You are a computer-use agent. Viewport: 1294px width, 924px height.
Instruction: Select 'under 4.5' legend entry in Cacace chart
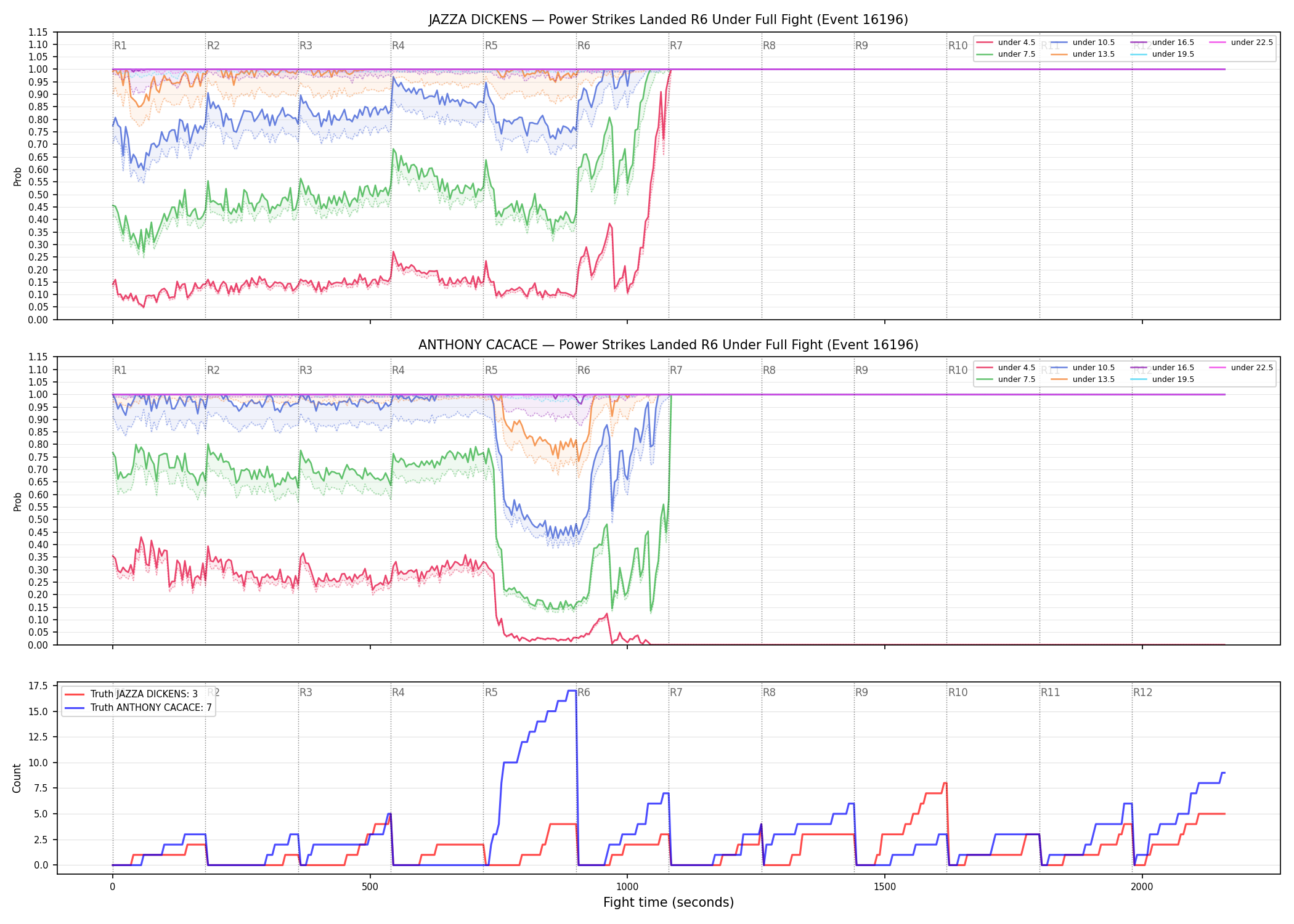[x=1006, y=368]
